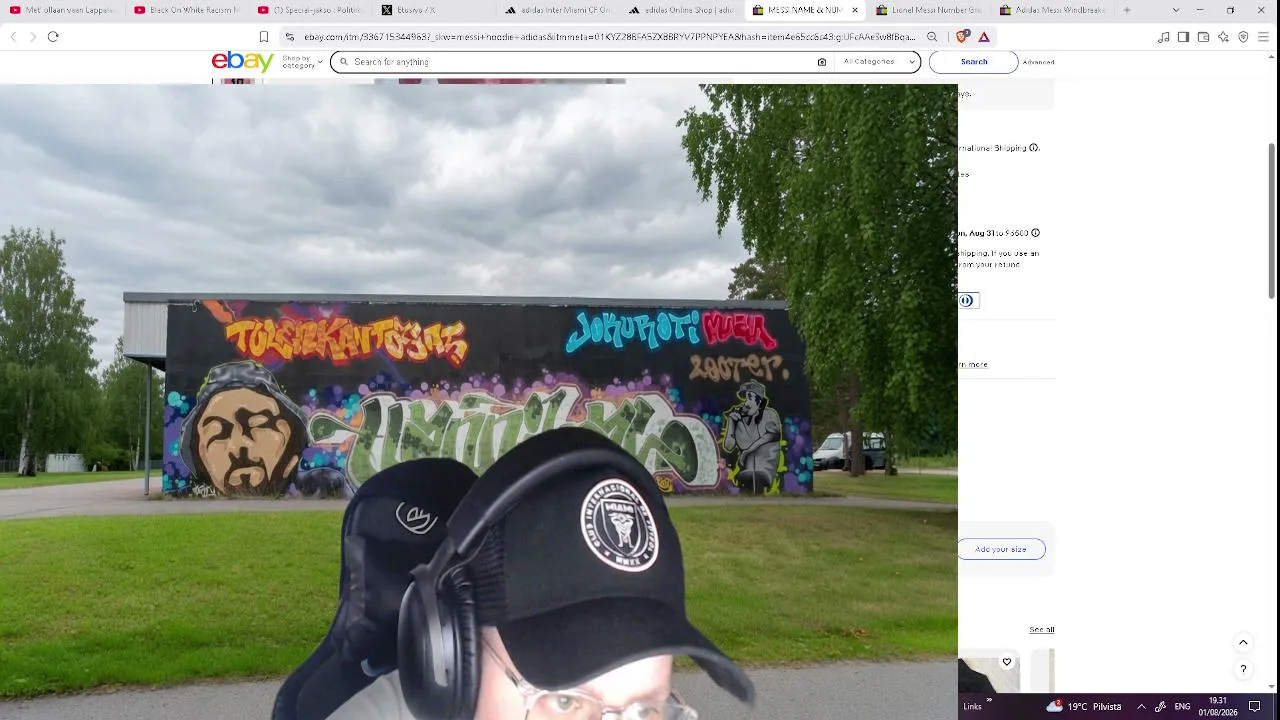Toggle the browser sidebar panel
The height and width of the screenshot is (720, 1280).
click(1184, 37)
